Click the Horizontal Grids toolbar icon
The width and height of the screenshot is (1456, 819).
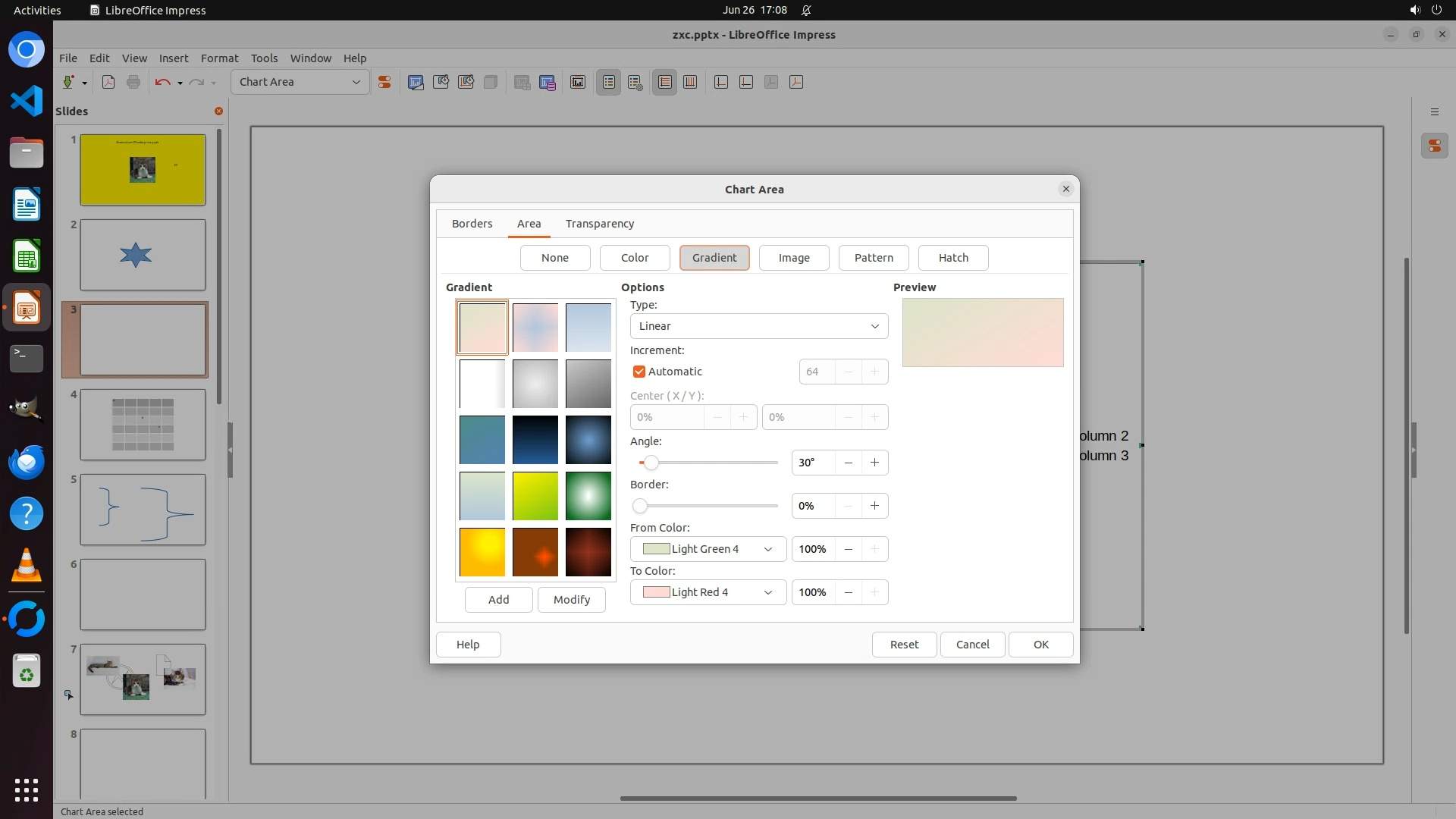coord(664,82)
